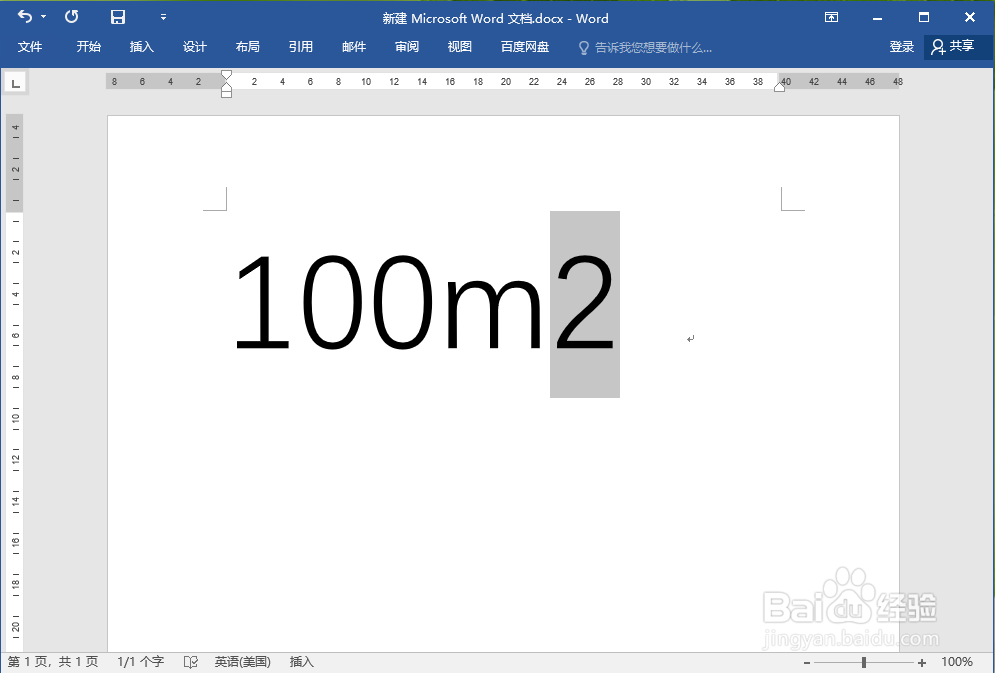The height and width of the screenshot is (673, 995).
Task: Toggle 插入 overtype mode in status bar
Action: (x=300, y=661)
